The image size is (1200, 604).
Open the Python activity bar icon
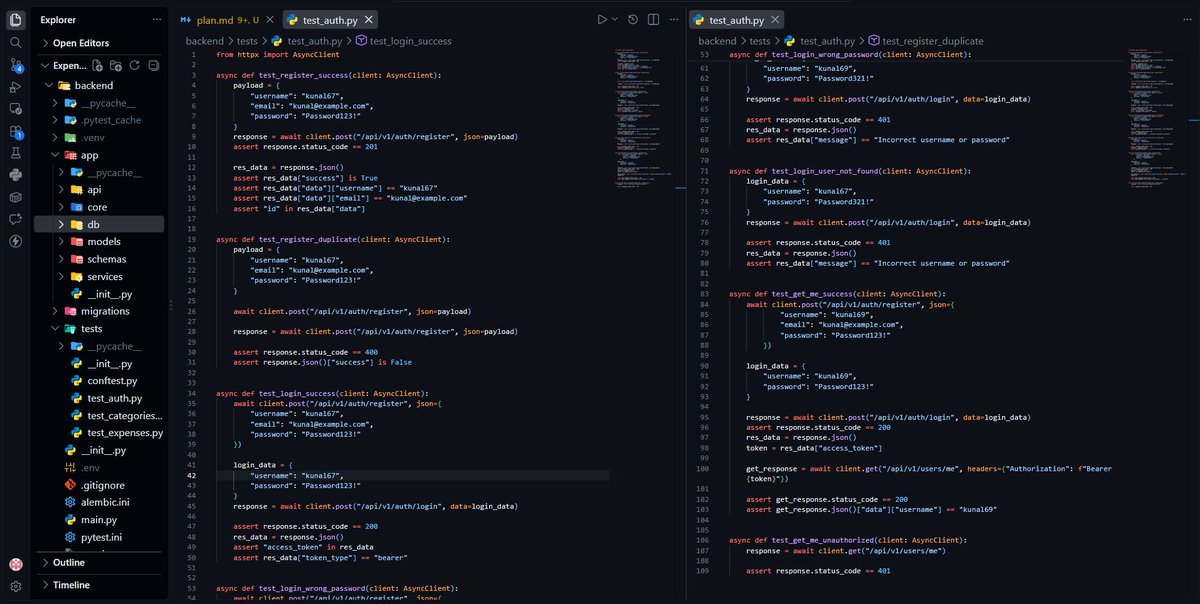pos(15,174)
